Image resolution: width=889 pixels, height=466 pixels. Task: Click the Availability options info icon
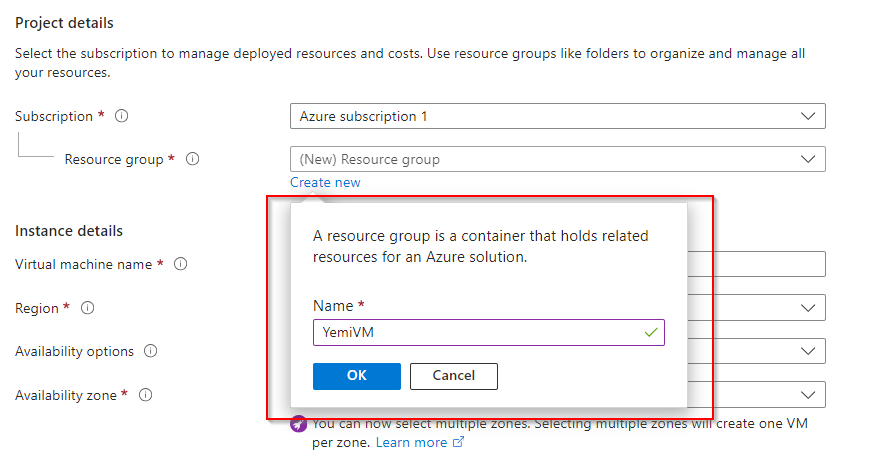(x=151, y=351)
